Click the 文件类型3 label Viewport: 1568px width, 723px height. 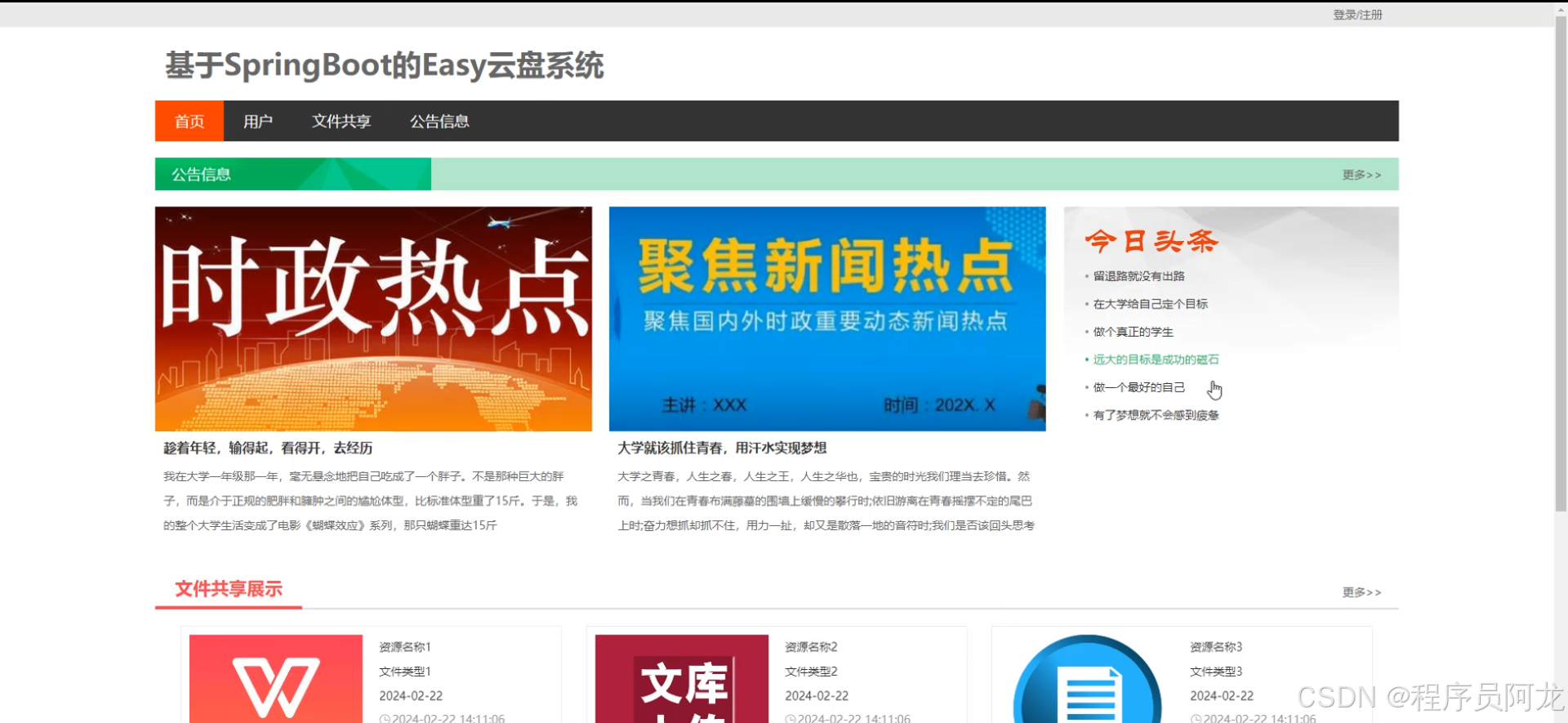pyautogui.click(x=1216, y=672)
